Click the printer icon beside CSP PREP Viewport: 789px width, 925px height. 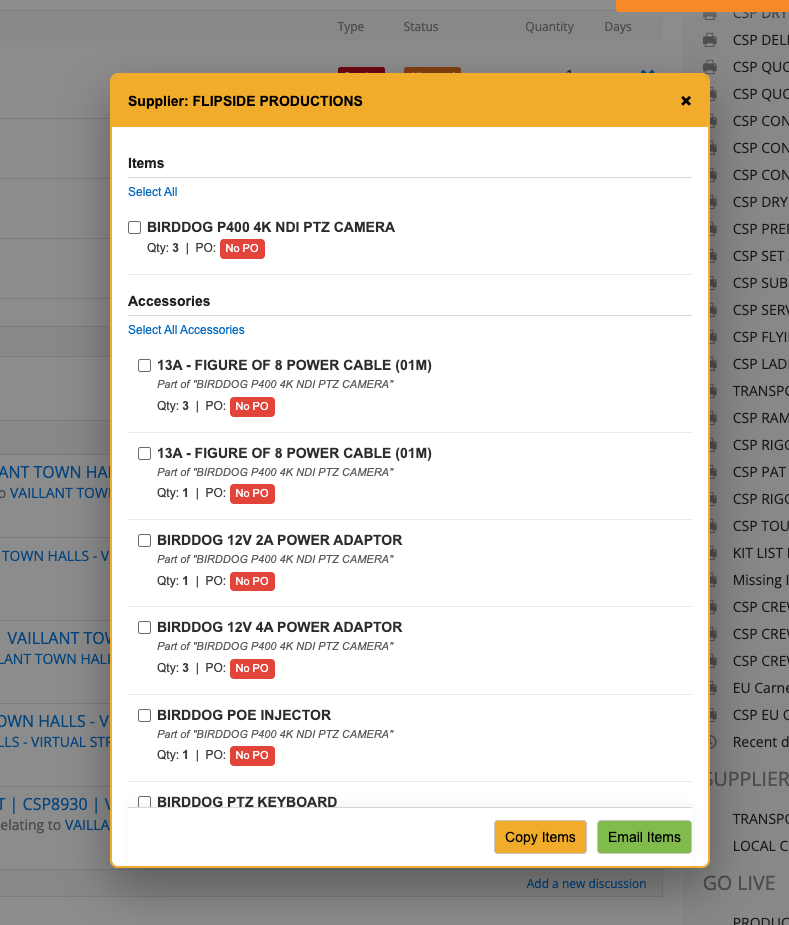(712, 229)
